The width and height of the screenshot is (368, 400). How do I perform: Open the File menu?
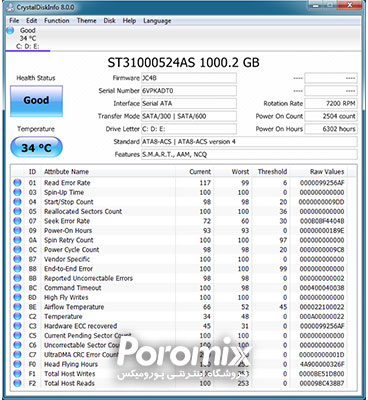14,21
